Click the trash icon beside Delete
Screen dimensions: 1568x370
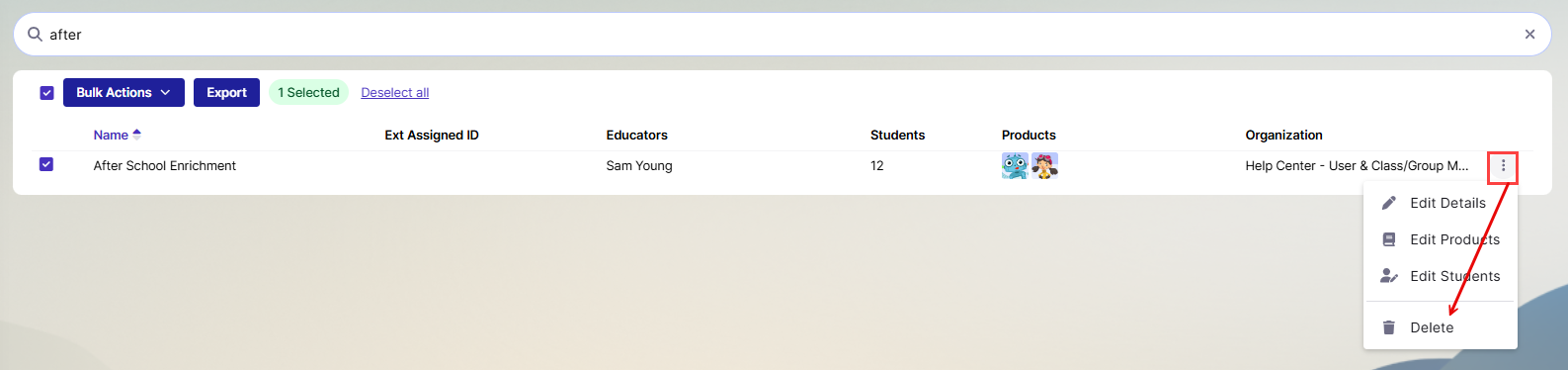coord(1388,327)
